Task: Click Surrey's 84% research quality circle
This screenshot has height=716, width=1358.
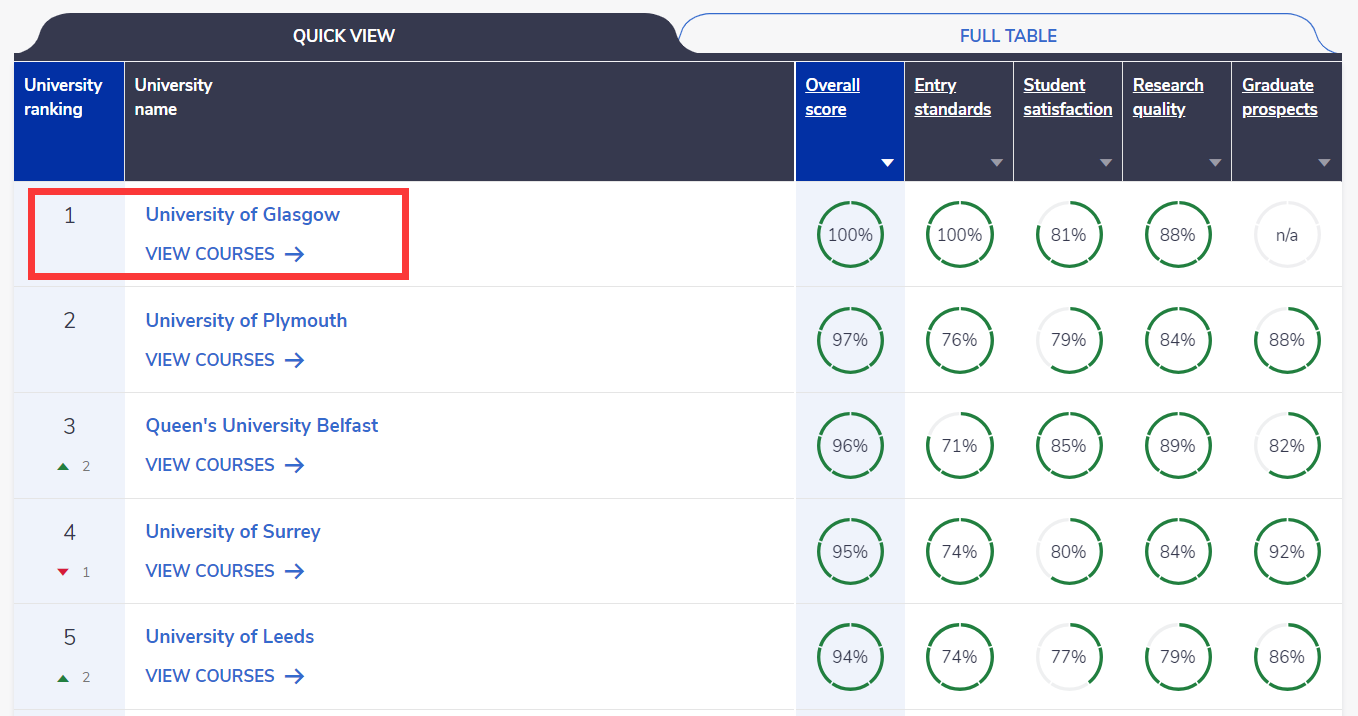Action: (1177, 552)
